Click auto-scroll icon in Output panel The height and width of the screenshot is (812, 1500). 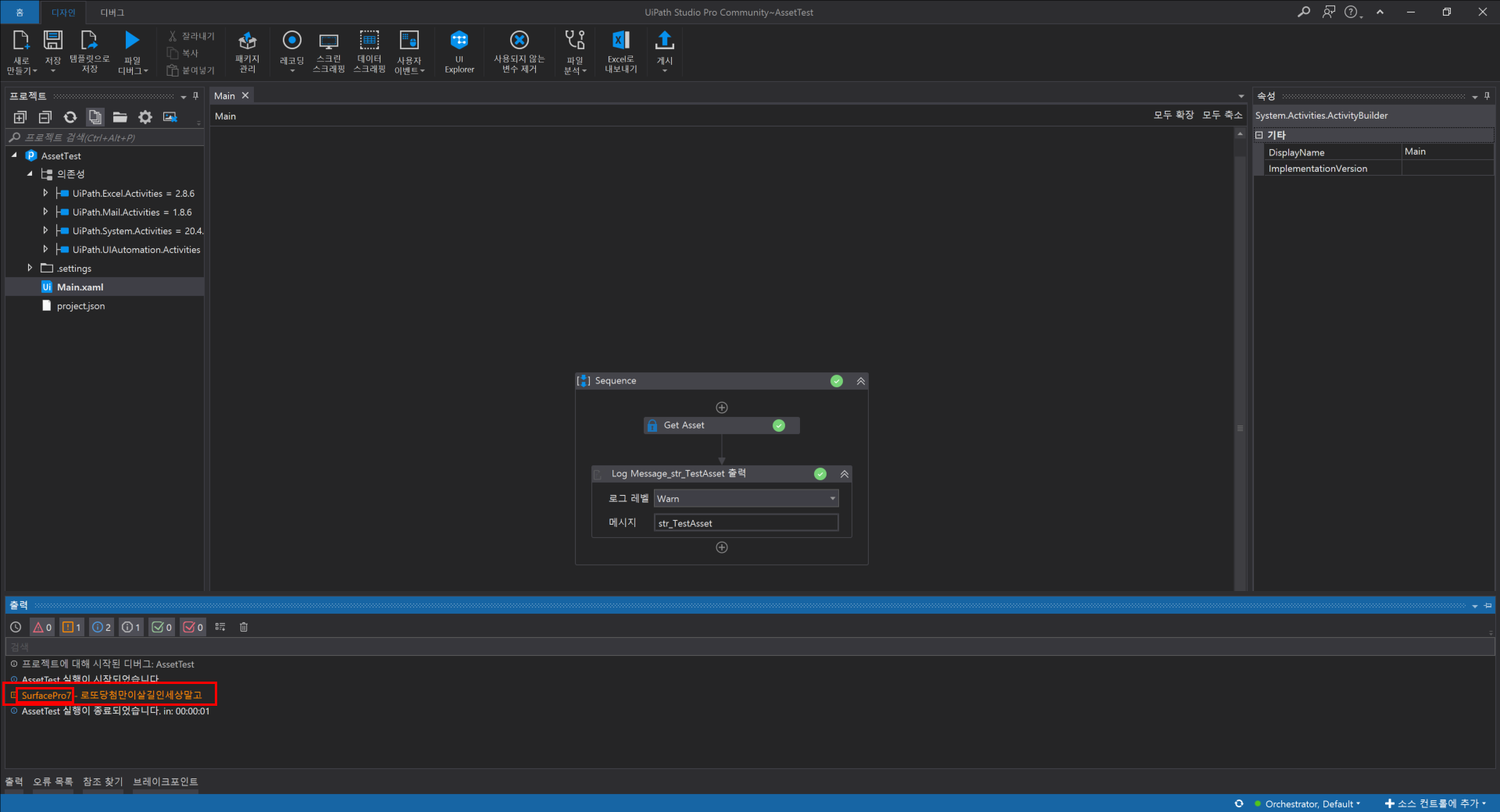tap(220, 627)
